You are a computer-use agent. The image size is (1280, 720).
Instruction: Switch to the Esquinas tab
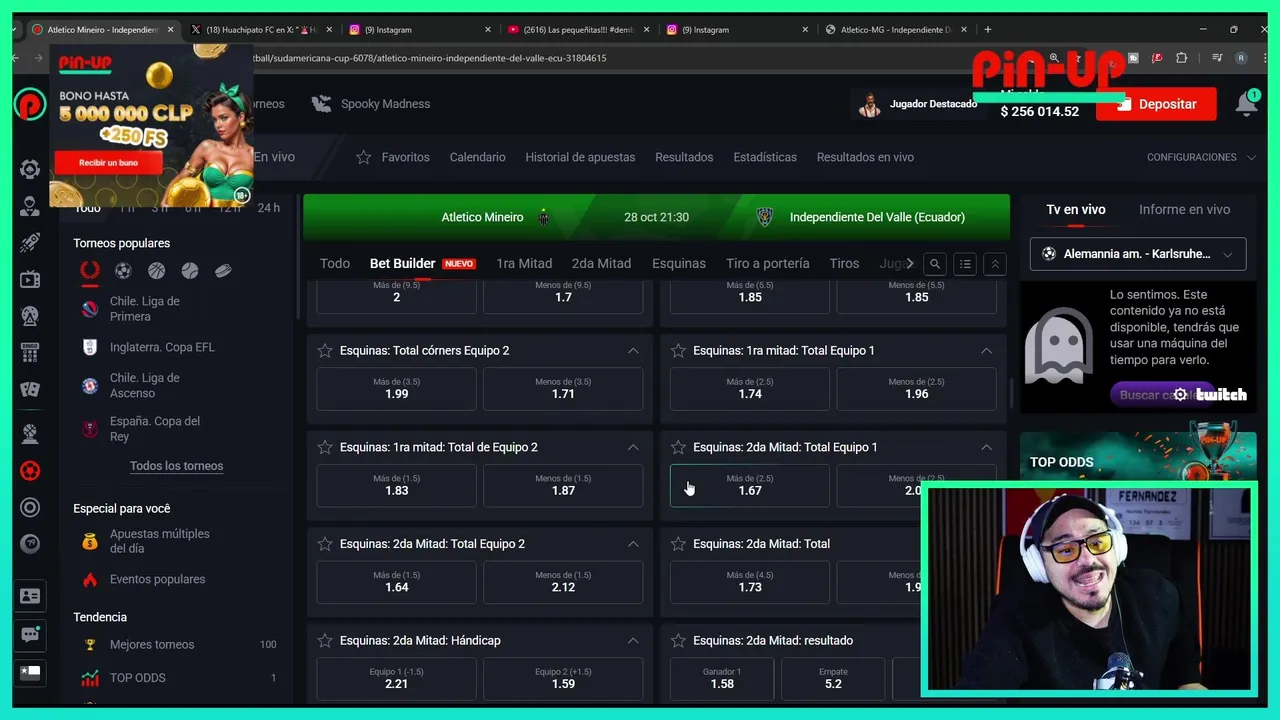click(679, 263)
